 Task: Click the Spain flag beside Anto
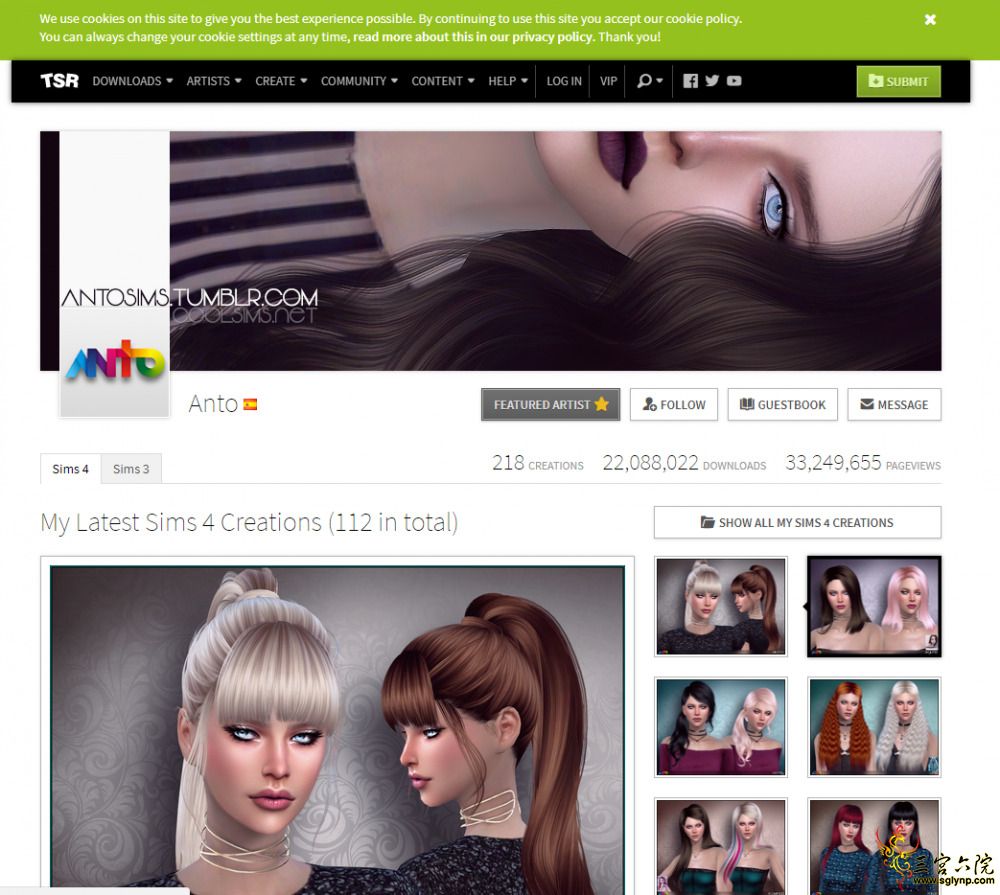(x=250, y=404)
